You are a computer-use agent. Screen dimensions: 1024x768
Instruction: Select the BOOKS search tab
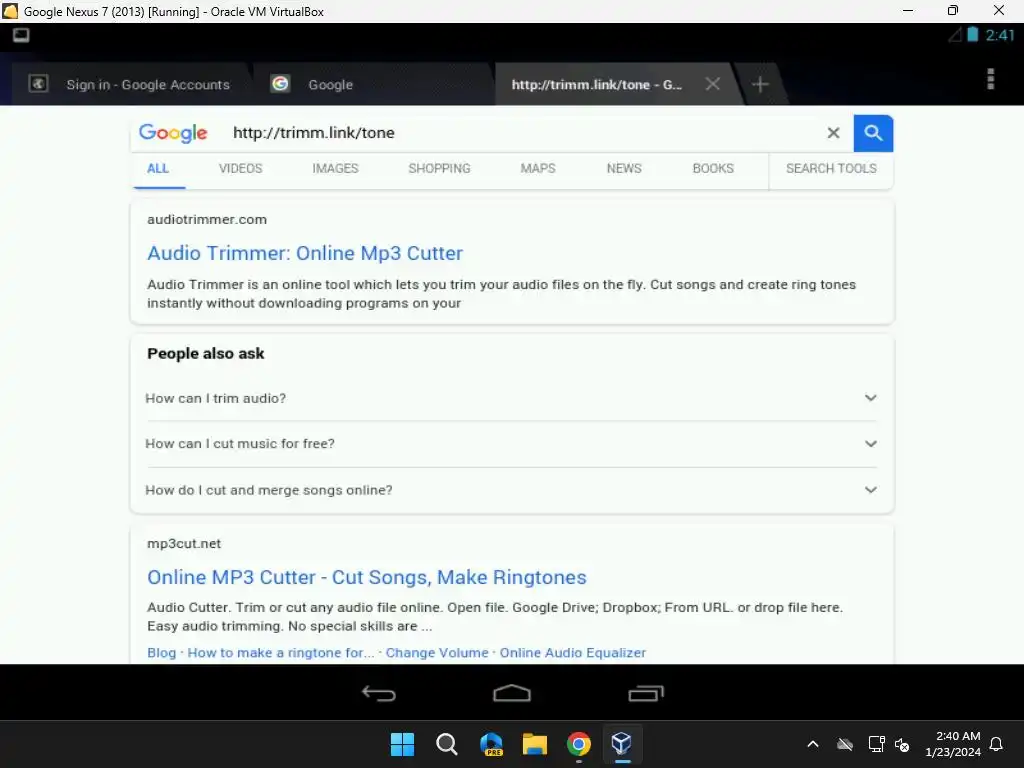pos(713,168)
